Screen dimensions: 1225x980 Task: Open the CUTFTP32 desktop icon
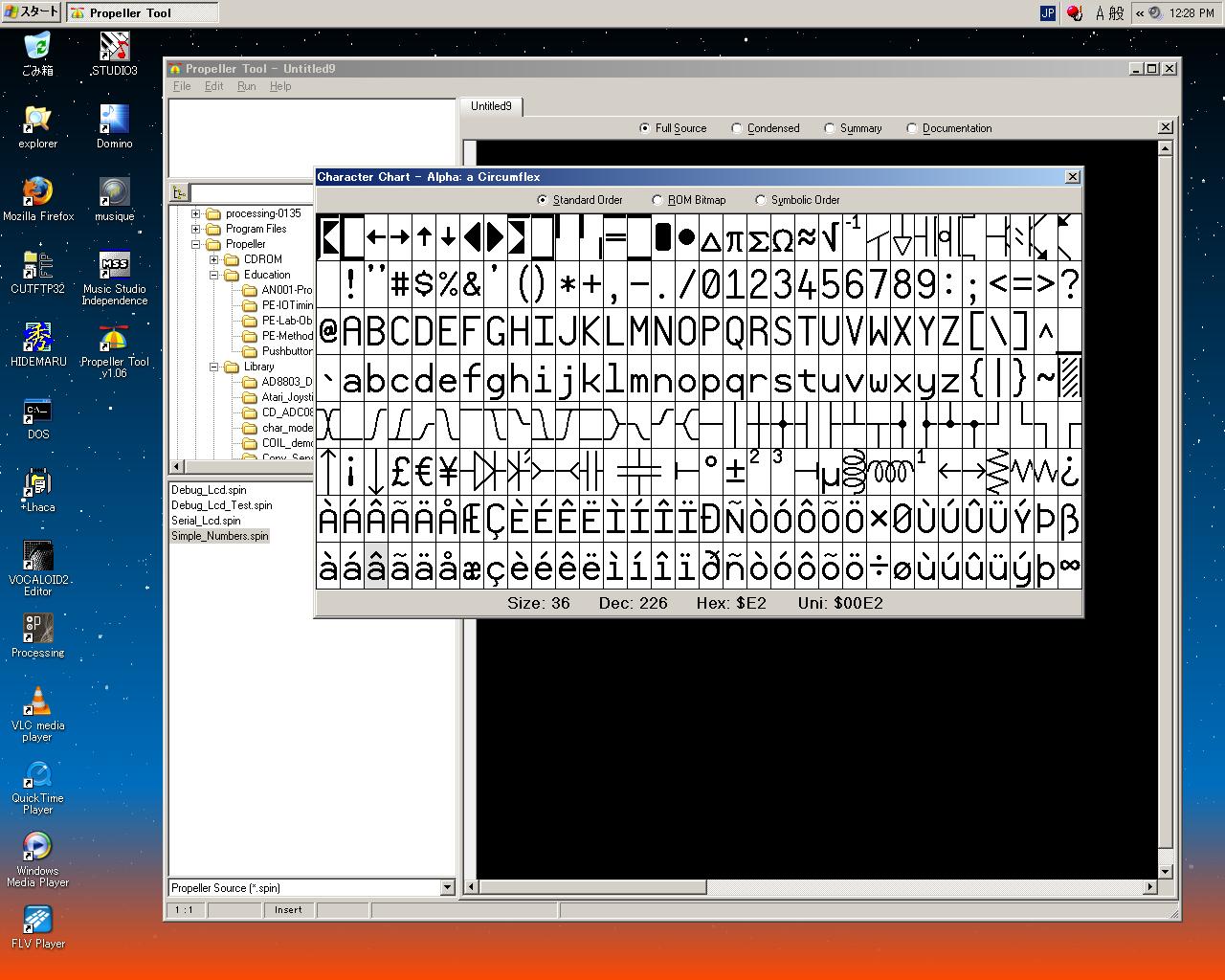37,272
